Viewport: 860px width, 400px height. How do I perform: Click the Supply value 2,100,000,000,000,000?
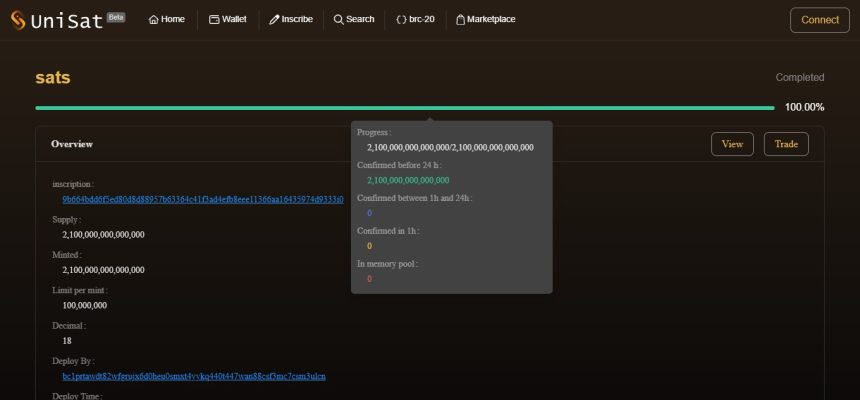click(103, 234)
